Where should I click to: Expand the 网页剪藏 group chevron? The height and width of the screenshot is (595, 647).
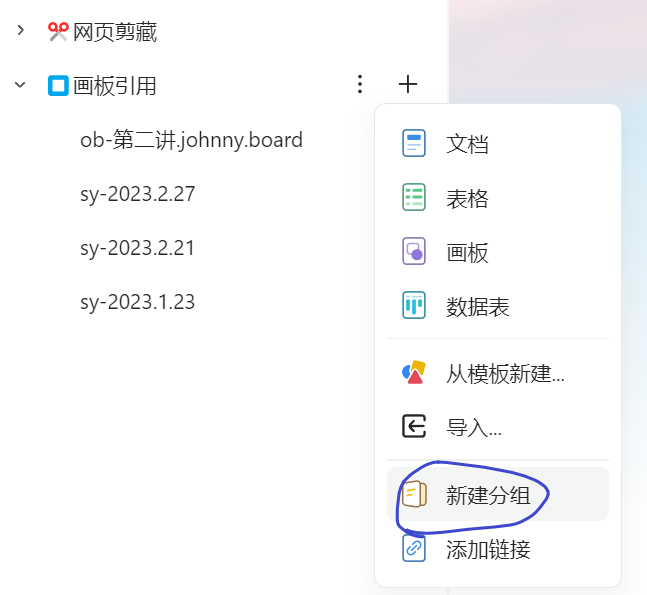point(20,30)
